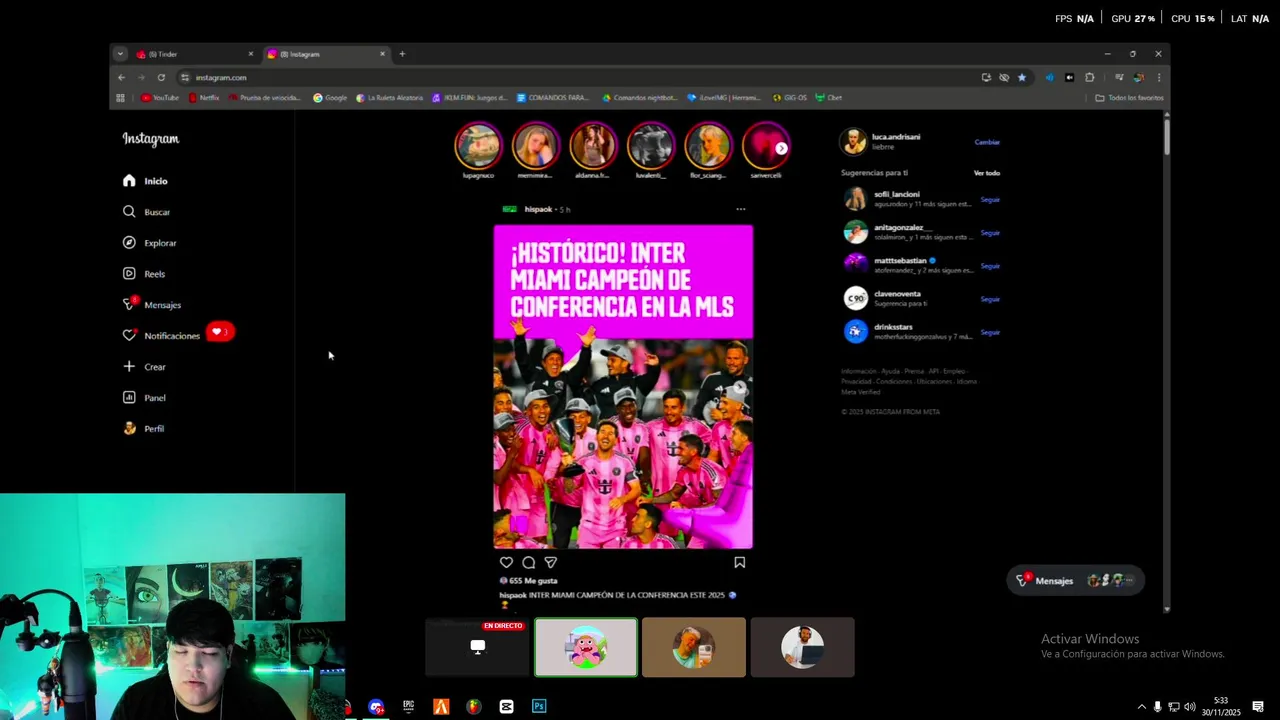Open Perfil in the sidebar
Viewport: 1280px width, 720px height.
coord(144,429)
